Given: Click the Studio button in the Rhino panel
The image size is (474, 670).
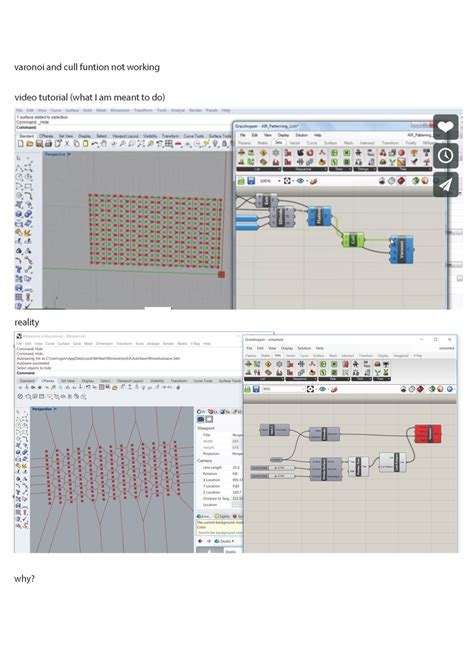Looking at the screenshot, I should pos(226,541).
